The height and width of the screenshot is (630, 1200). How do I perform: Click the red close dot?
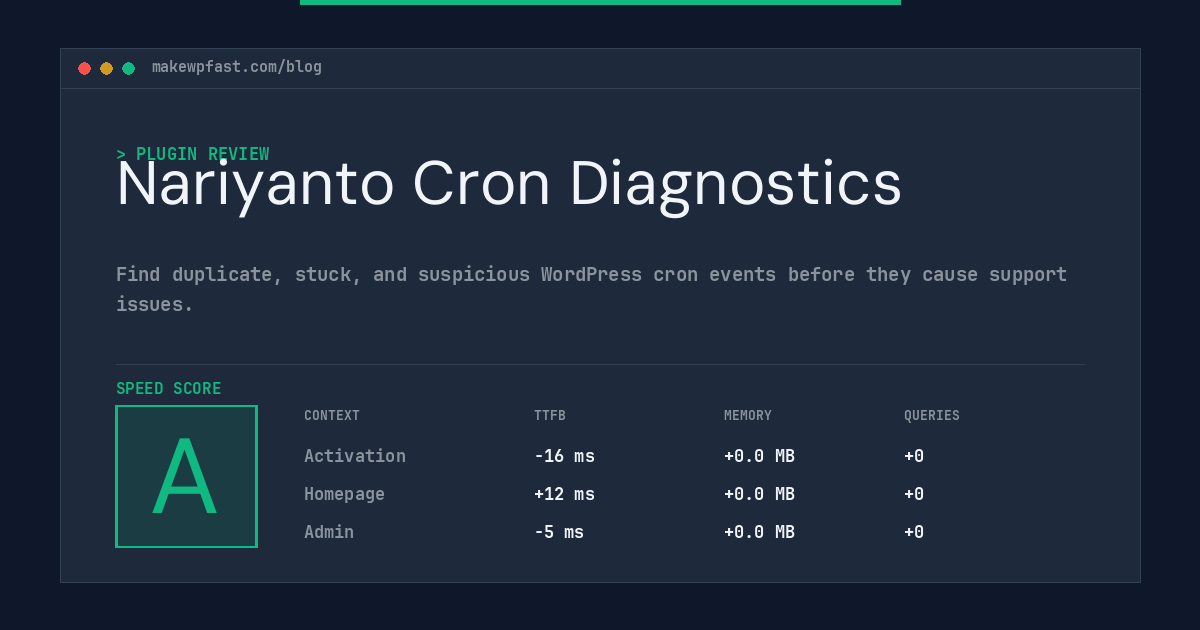(84, 68)
